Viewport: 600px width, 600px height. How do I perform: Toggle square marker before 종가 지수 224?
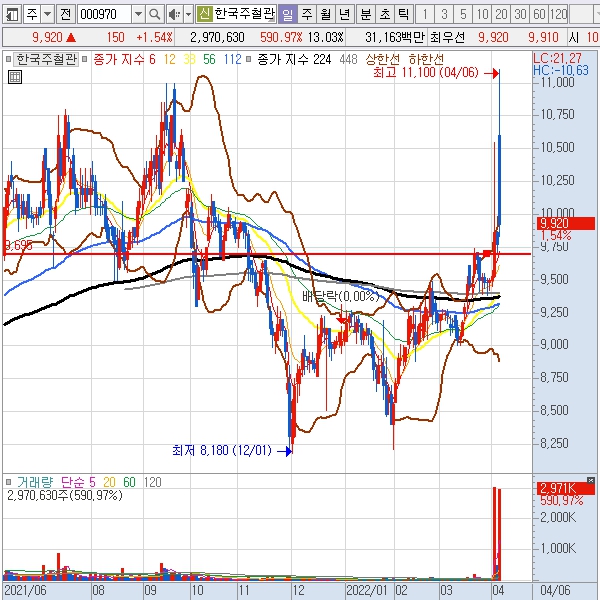249,59
